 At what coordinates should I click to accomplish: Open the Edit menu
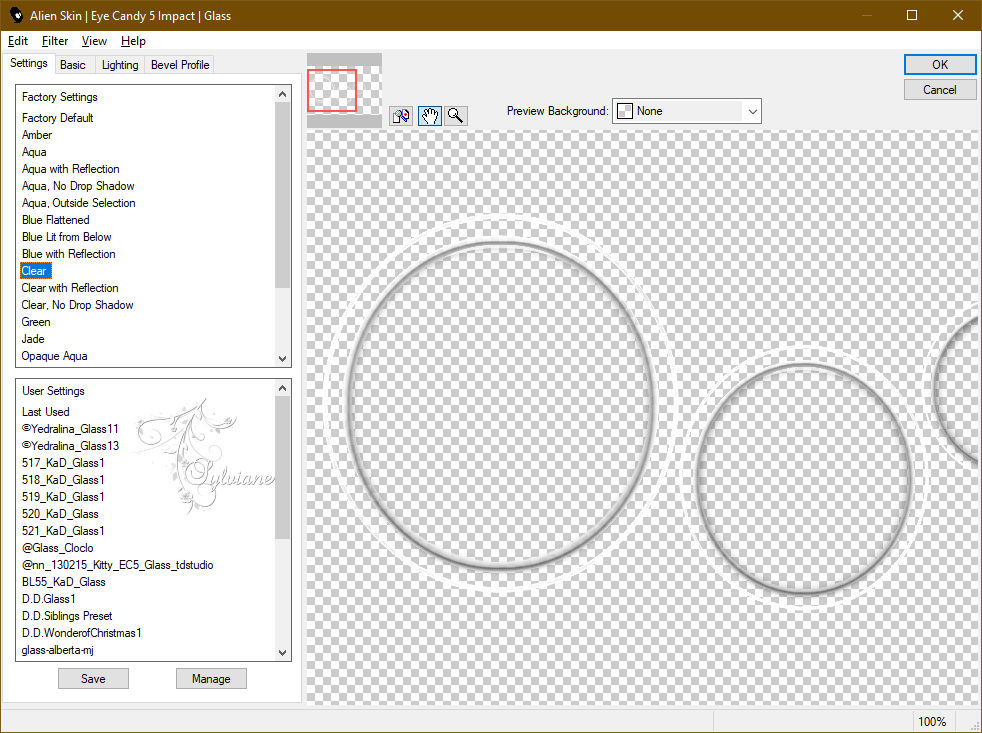pyautogui.click(x=18, y=41)
